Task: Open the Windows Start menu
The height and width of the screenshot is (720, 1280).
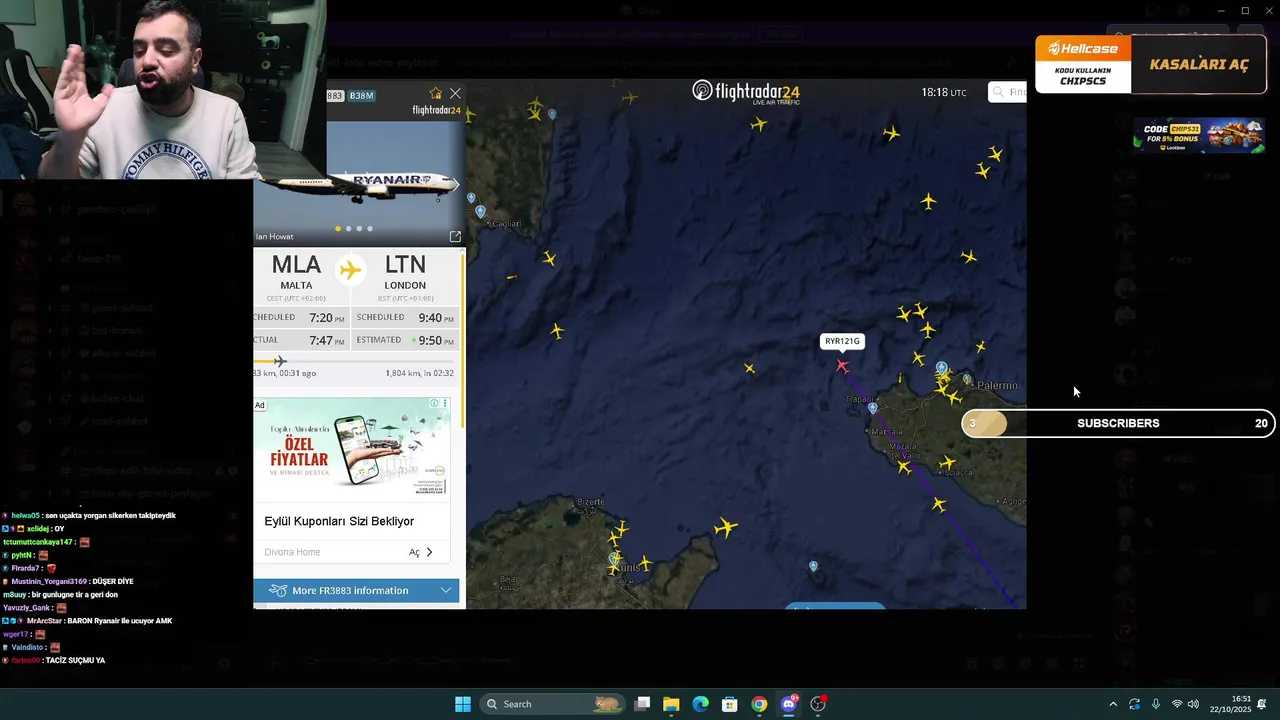Action: (463, 704)
